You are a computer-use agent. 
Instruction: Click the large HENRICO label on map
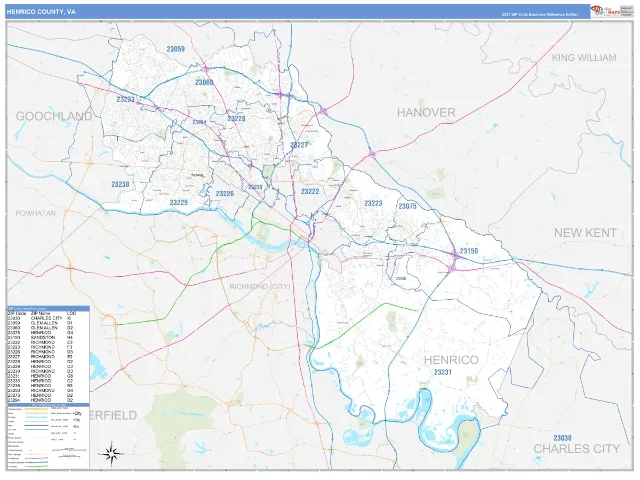(x=451, y=360)
